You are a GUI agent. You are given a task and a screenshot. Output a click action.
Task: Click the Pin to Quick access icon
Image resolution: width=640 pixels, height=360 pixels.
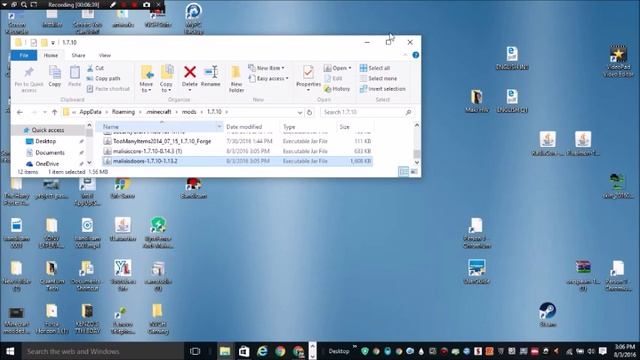[x=29, y=73]
